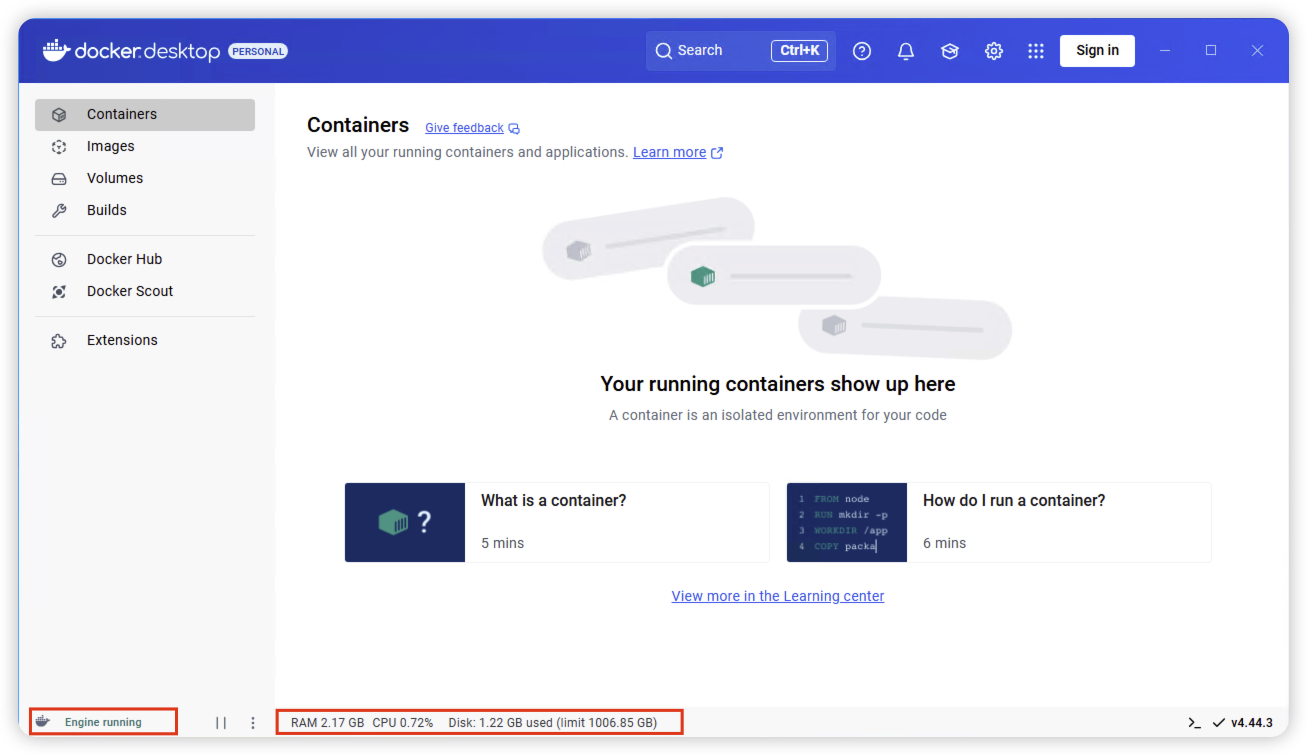Click the green container illustration icon
1307x755 pixels.
pos(703,276)
